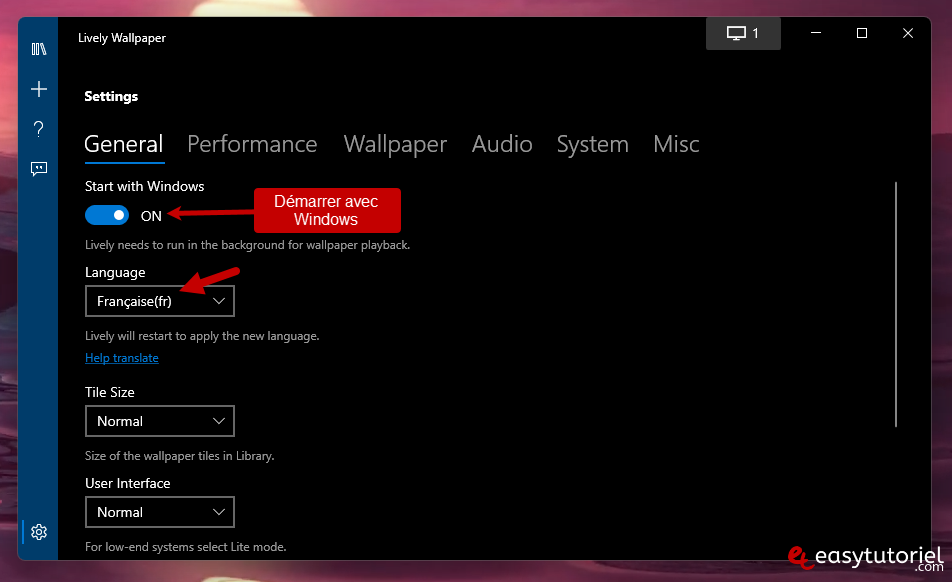Image resolution: width=952 pixels, height=582 pixels.
Task: Maximize the Lively Wallpaper window
Action: (x=861, y=33)
